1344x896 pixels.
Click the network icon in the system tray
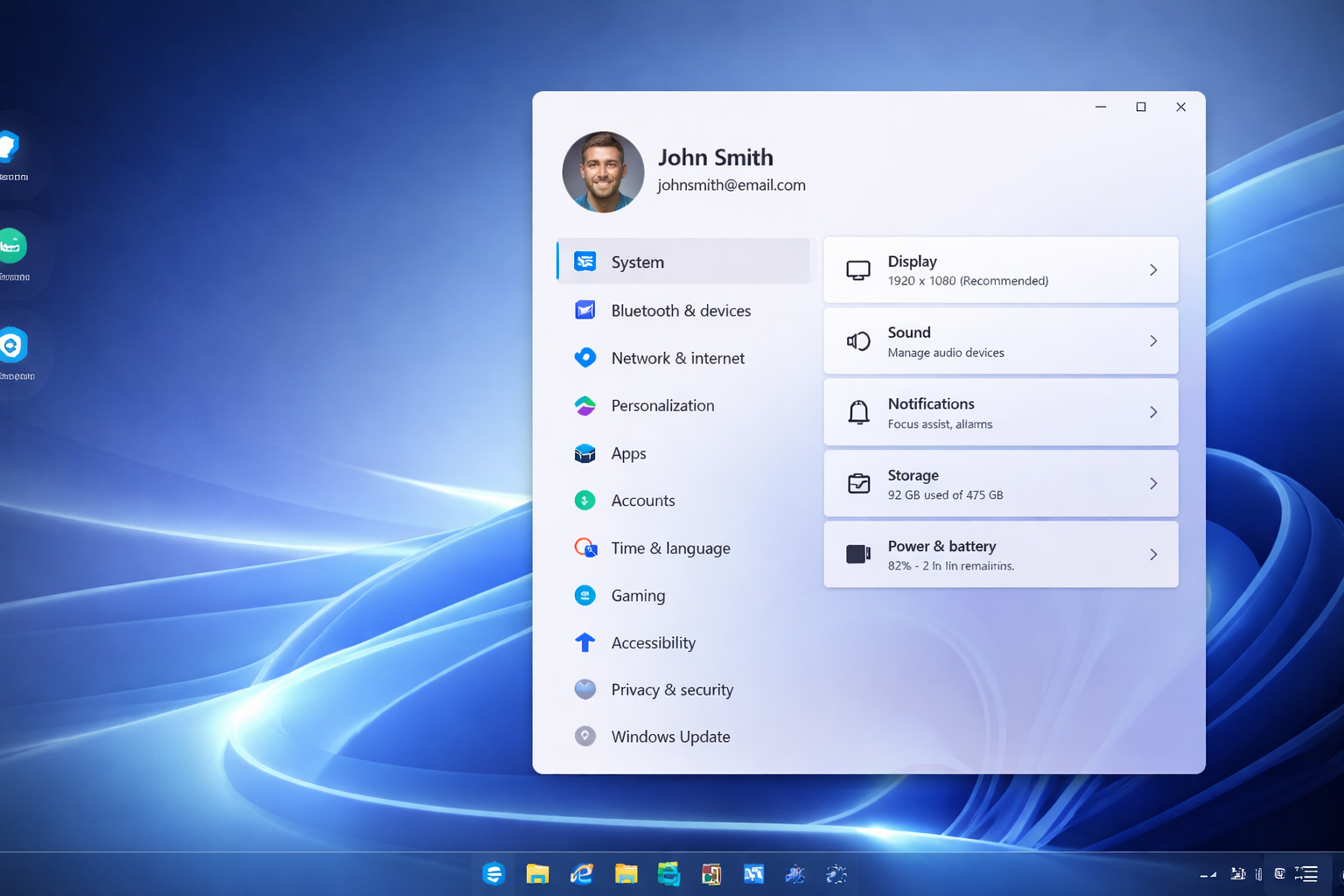point(1208,873)
